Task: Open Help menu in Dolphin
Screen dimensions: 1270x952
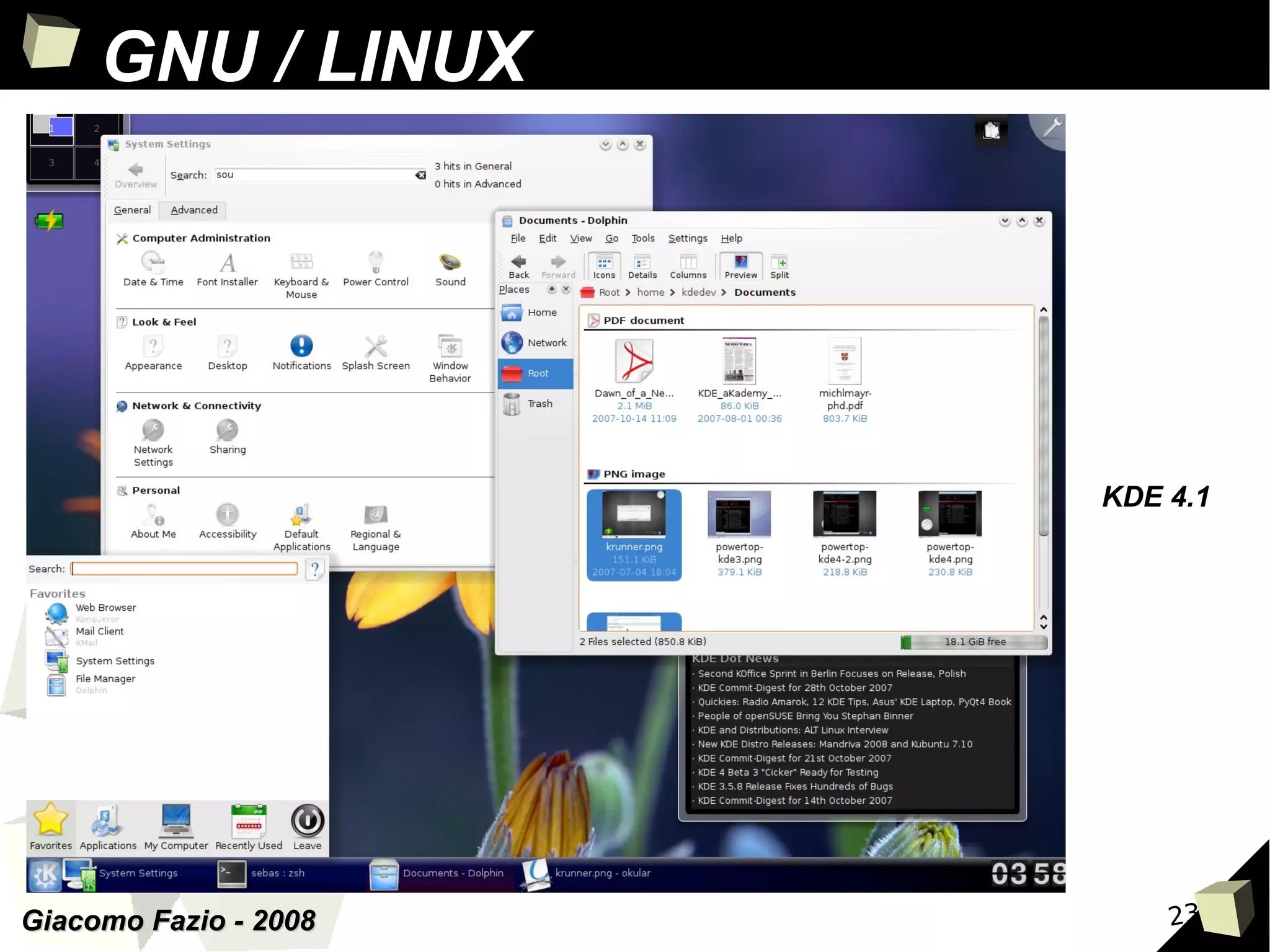Action: [731, 238]
